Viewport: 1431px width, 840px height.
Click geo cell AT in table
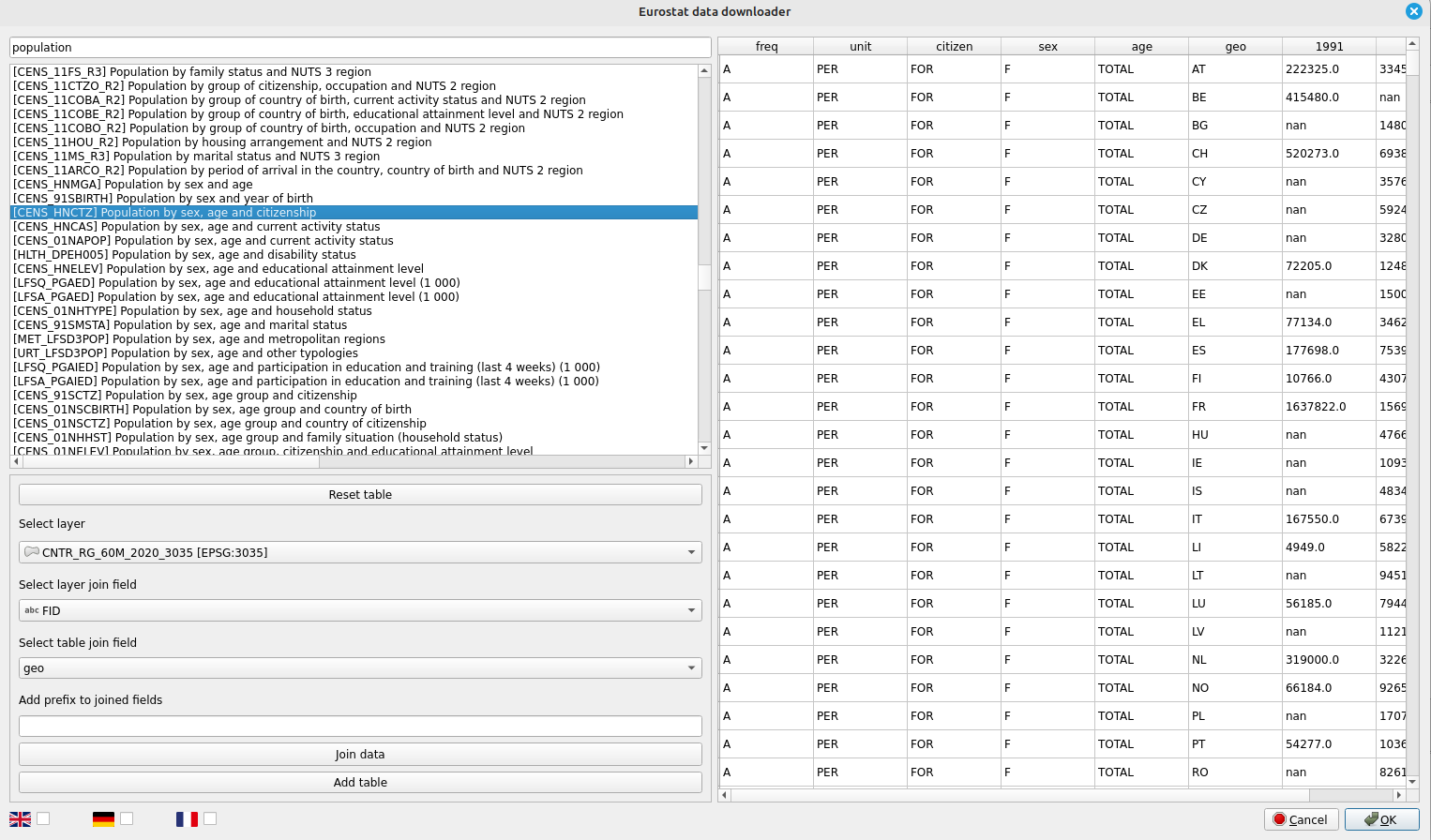(1235, 69)
